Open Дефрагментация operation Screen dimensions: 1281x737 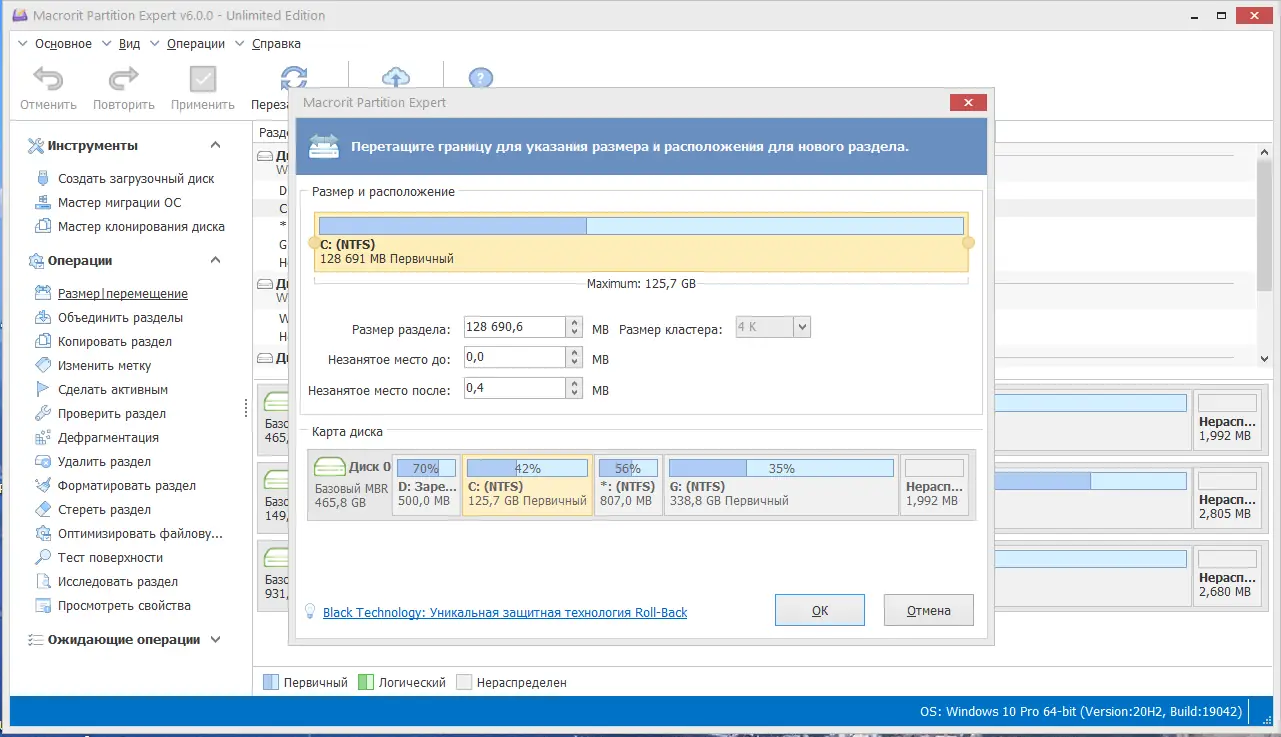click(108, 438)
